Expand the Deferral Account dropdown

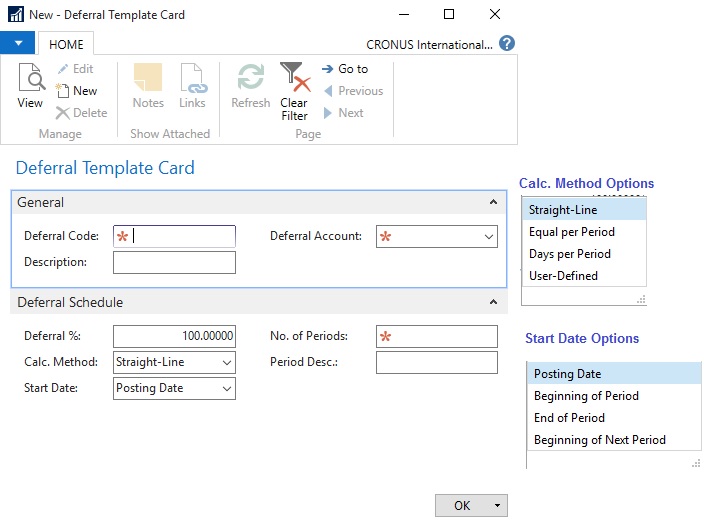pos(488,237)
